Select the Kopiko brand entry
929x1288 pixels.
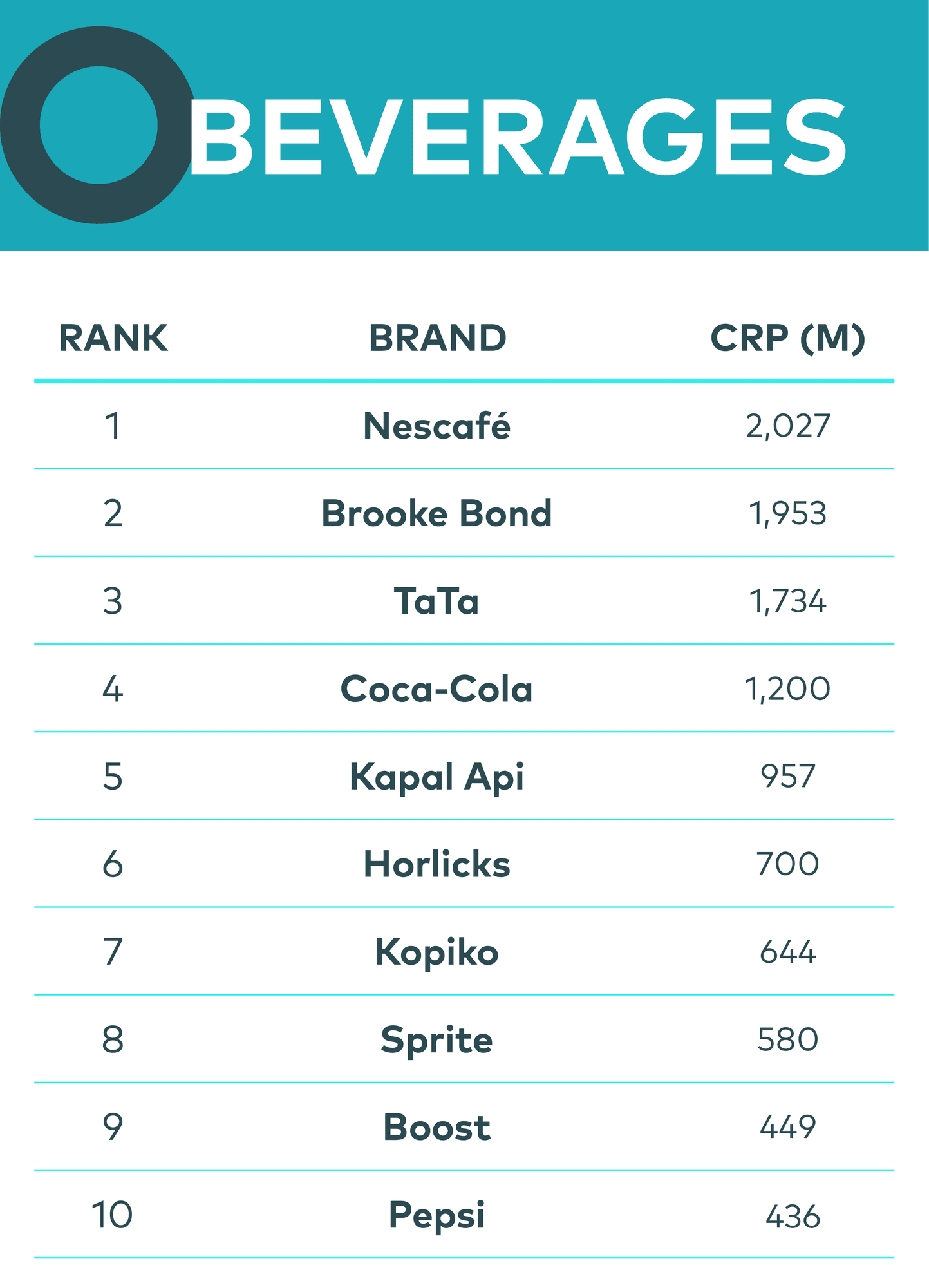(437, 952)
